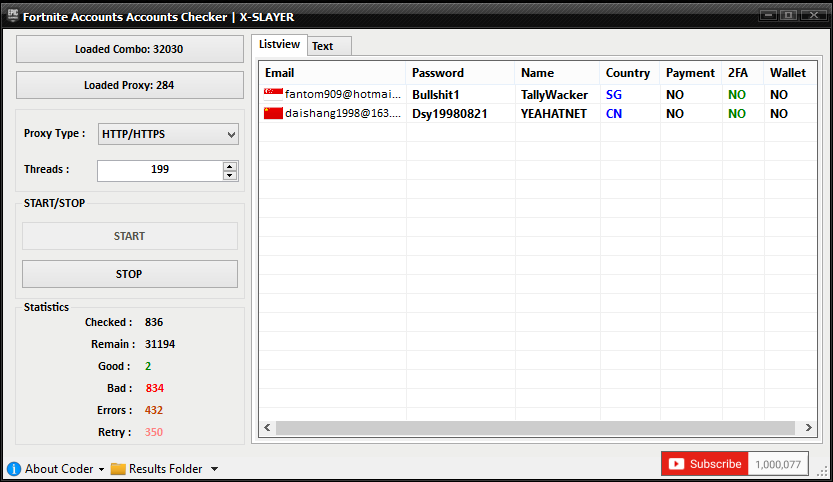Click the yellow Results Folder icon
The height and width of the screenshot is (482, 833).
118,469
